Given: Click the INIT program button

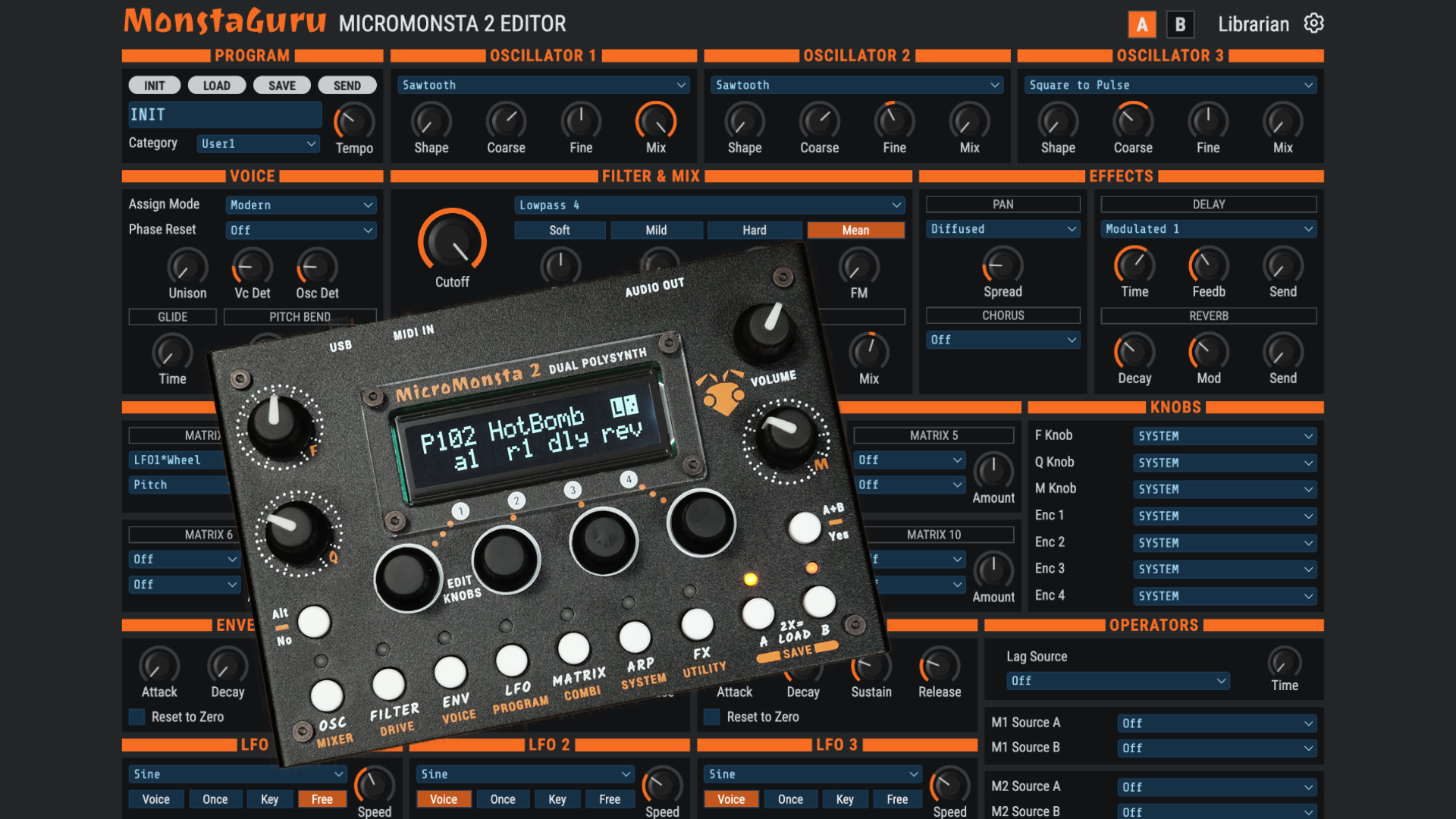Looking at the screenshot, I should pyautogui.click(x=155, y=86).
